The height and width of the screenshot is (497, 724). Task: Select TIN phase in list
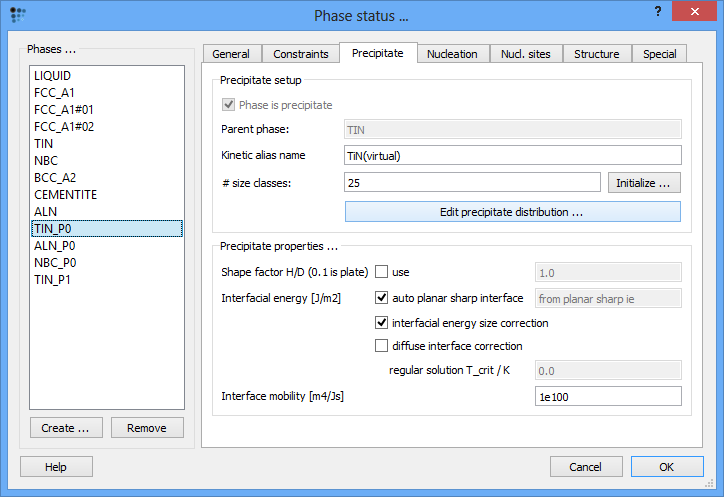[107, 144]
